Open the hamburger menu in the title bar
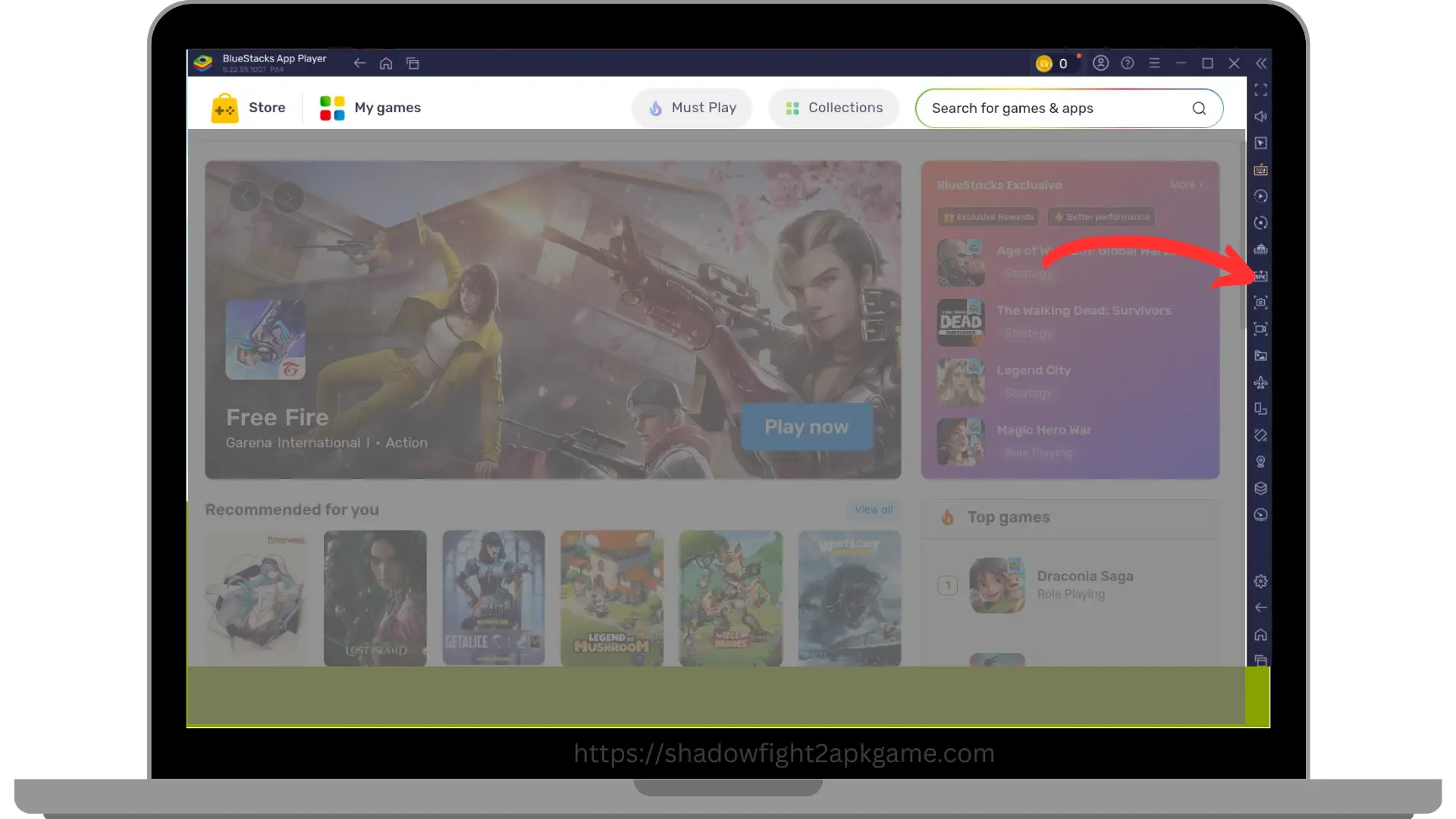The width and height of the screenshot is (1456, 819). (1155, 63)
